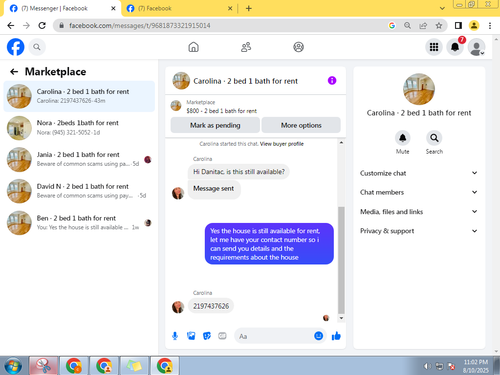This screenshot has height=375, width=500.
Task: Click the Hi Danitac, is this still available message
Action: [x=239, y=172]
